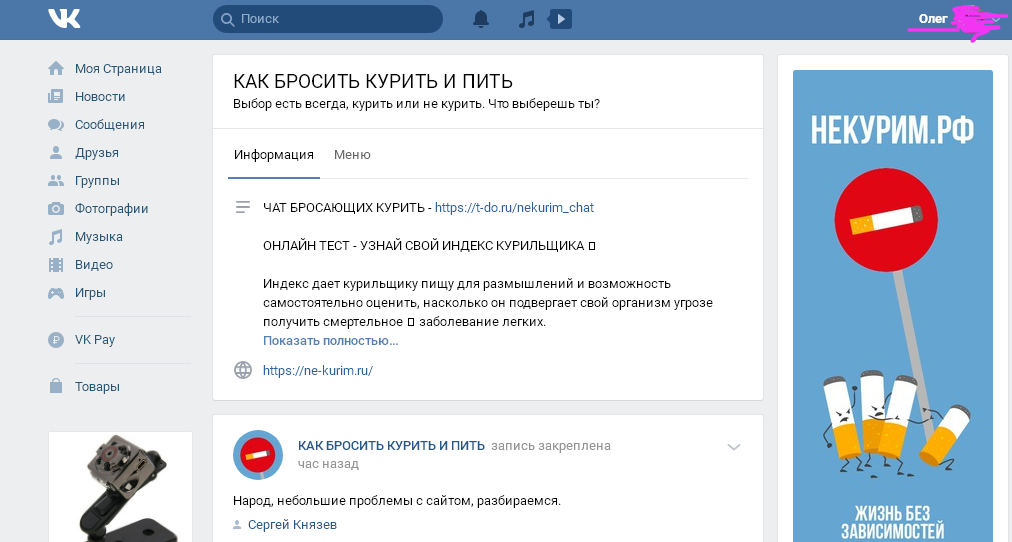Open Games in the sidebar
Screen dimensions: 1012x542
tap(90, 293)
